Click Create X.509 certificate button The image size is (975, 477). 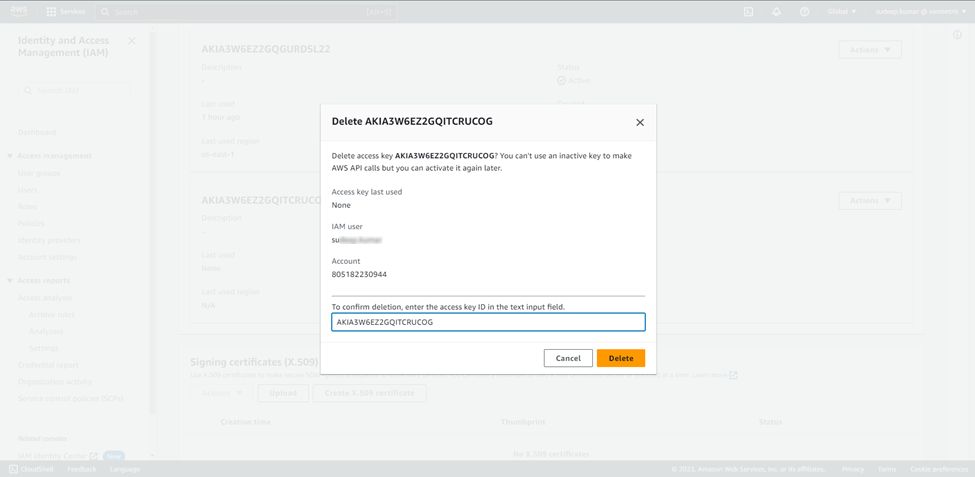(x=369, y=393)
